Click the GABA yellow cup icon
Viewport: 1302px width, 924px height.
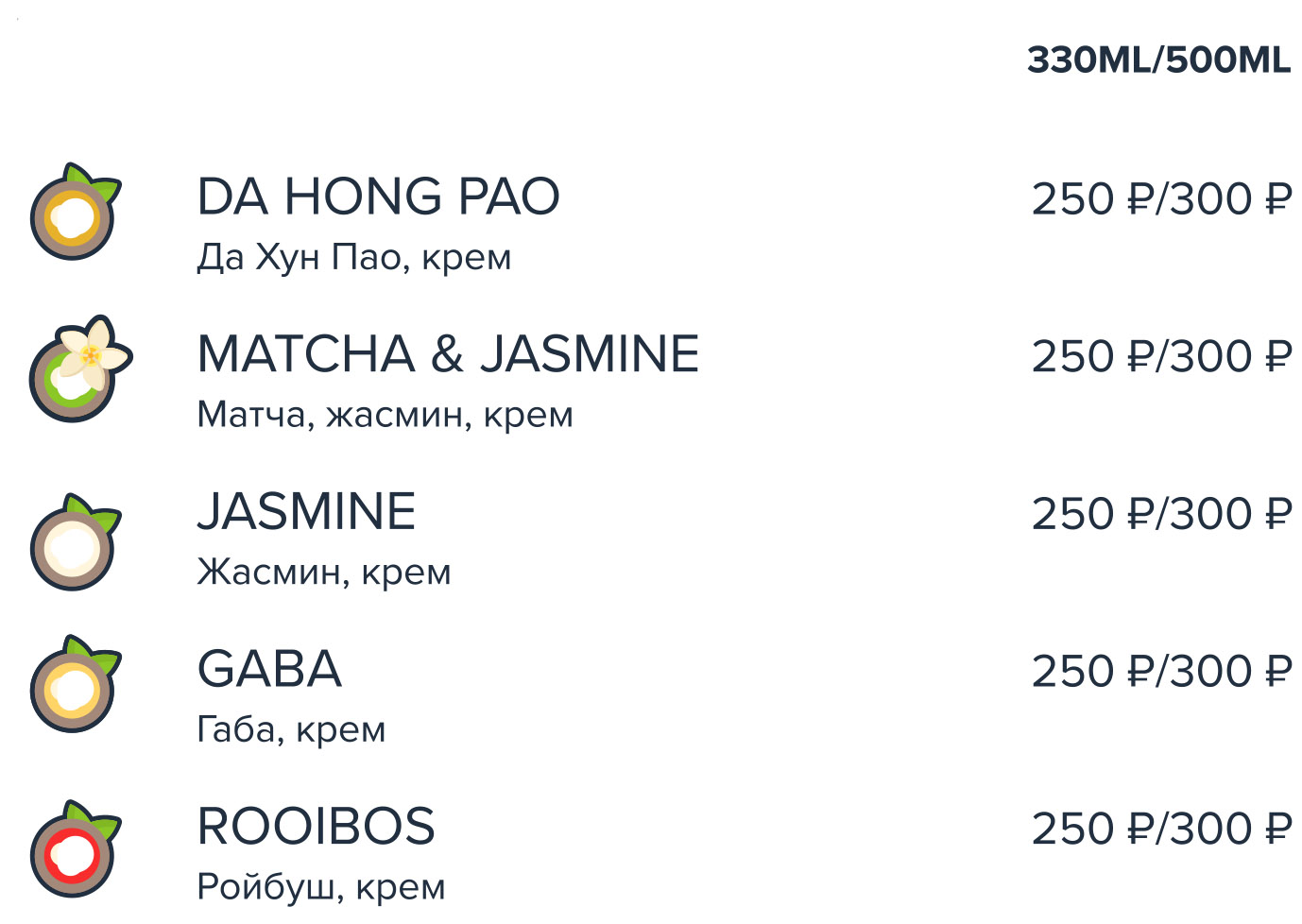click(x=75, y=683)
